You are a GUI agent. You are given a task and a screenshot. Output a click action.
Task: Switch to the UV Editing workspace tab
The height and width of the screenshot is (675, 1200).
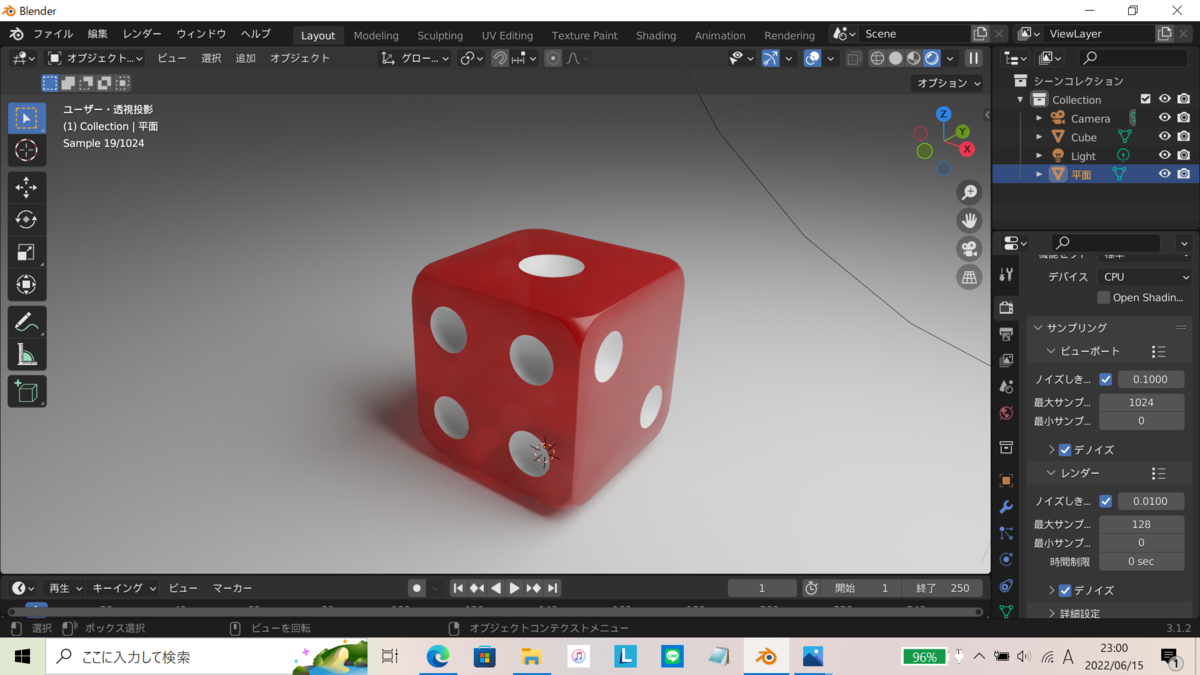507,35
